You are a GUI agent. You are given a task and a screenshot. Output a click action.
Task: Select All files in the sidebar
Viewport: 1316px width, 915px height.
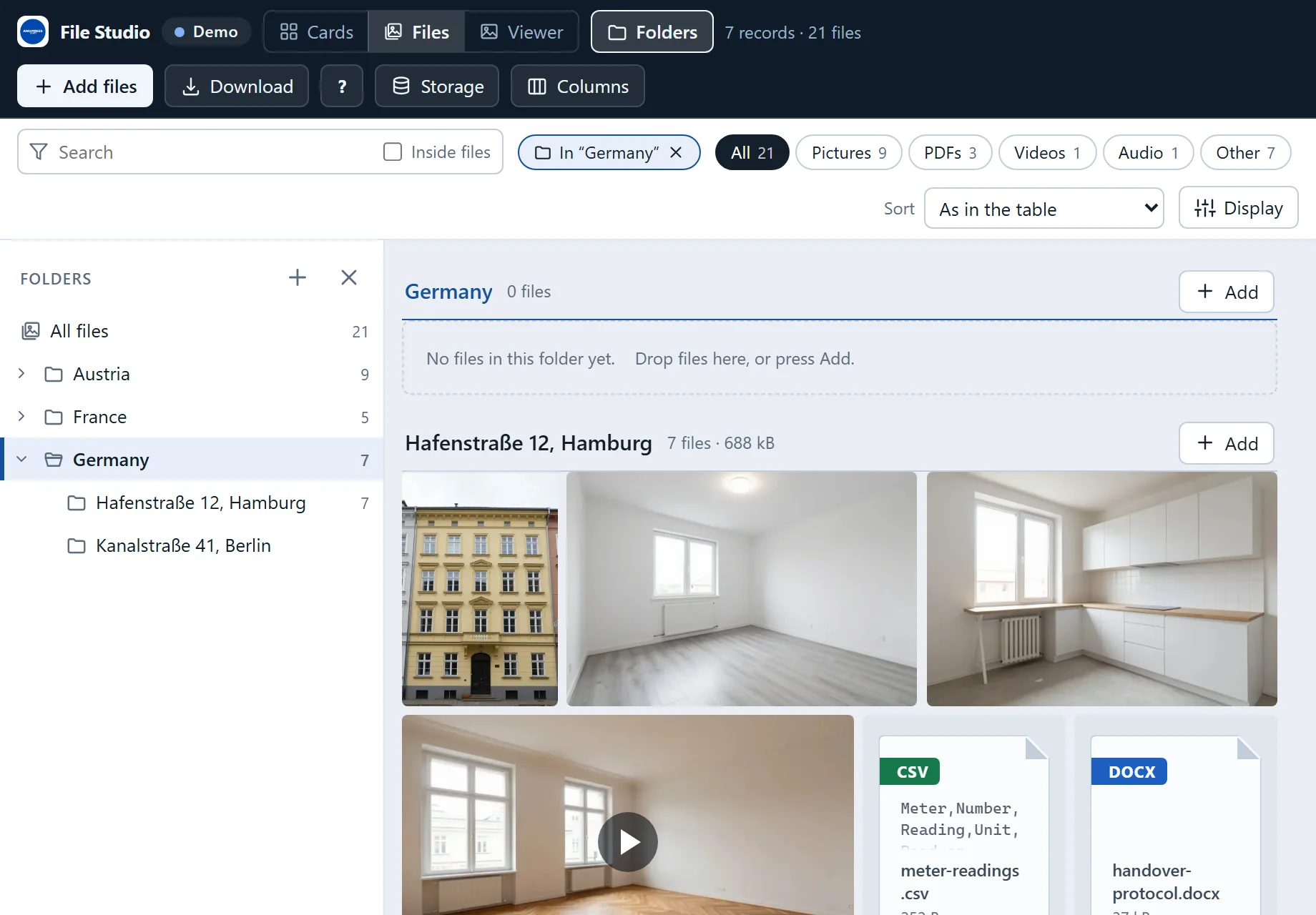coord(192,331)
